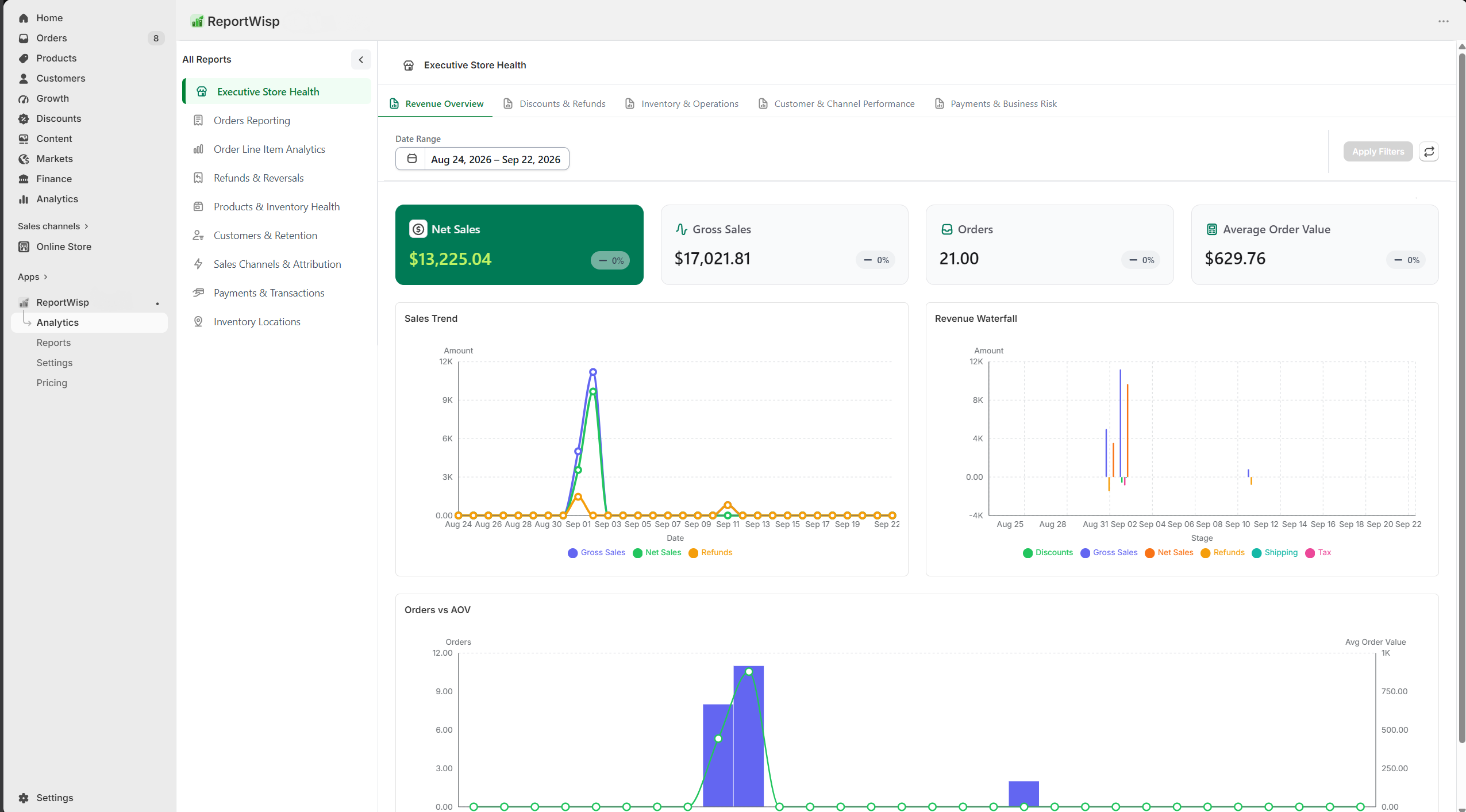1466x812 pixels.
Task: Open Payments & Business Risk tab
Action: [x=996, y=103]
